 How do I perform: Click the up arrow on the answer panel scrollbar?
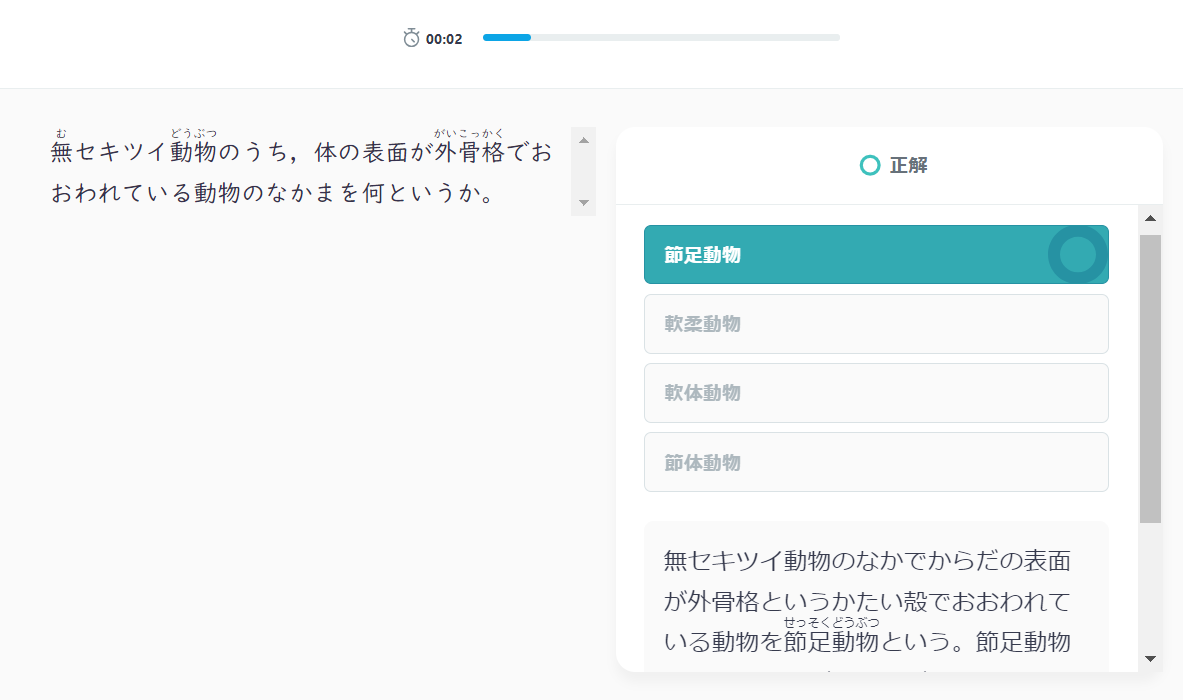tap(1150, 217)
